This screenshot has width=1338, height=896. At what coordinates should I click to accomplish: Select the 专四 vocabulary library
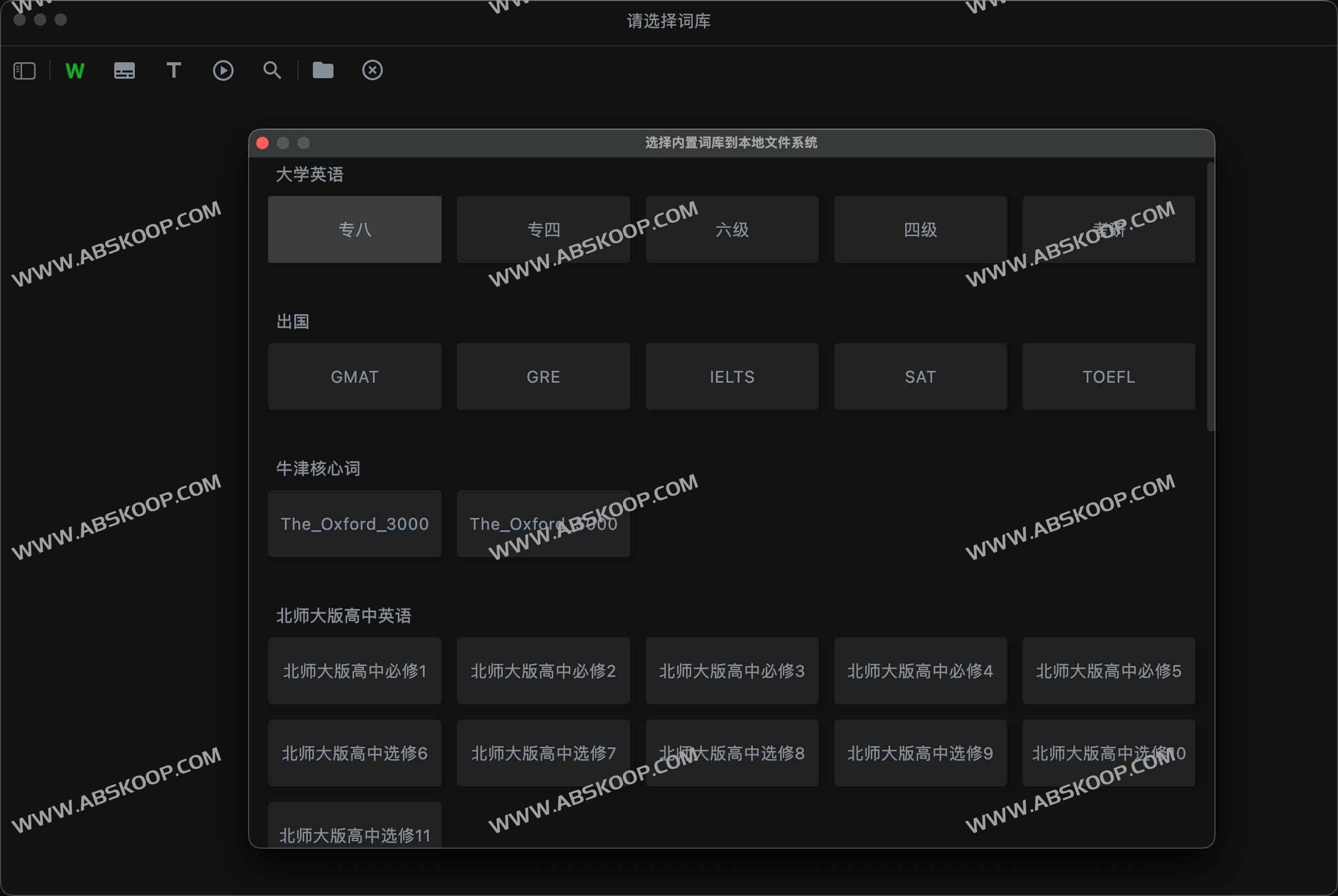pyautogui.click(x=543, y=229)
